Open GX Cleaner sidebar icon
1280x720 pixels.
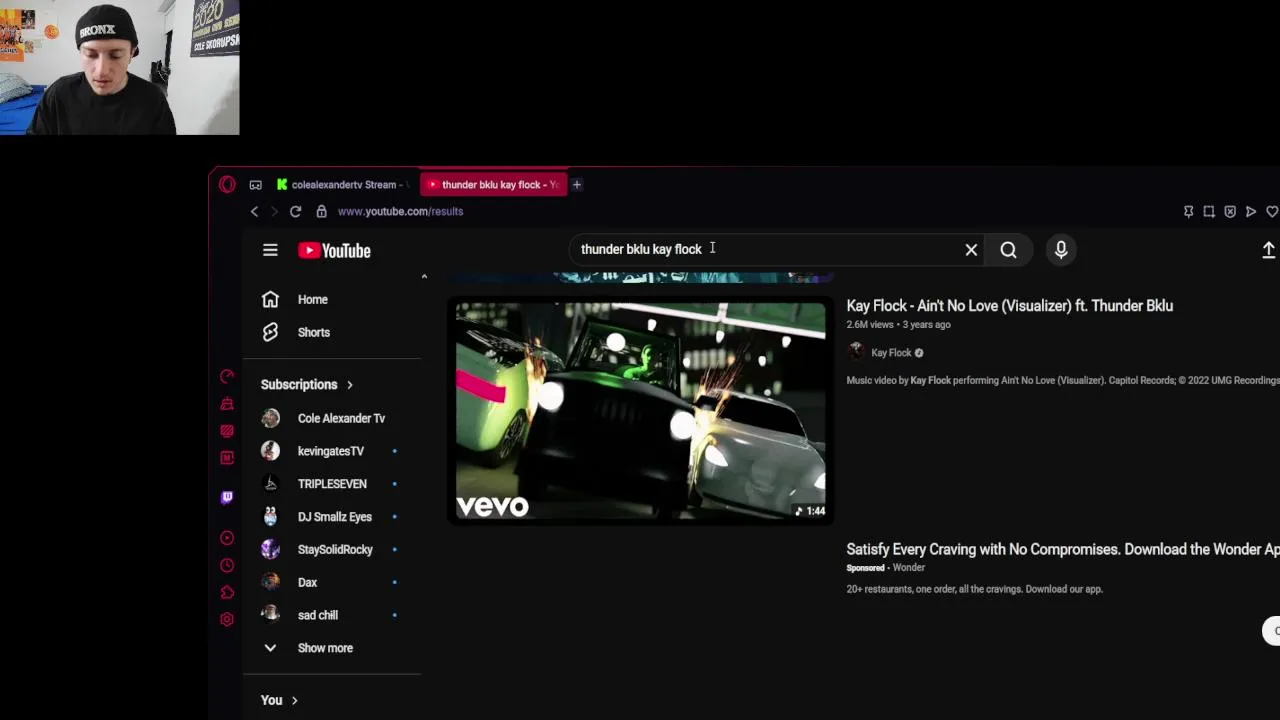(x=227, y=403)
